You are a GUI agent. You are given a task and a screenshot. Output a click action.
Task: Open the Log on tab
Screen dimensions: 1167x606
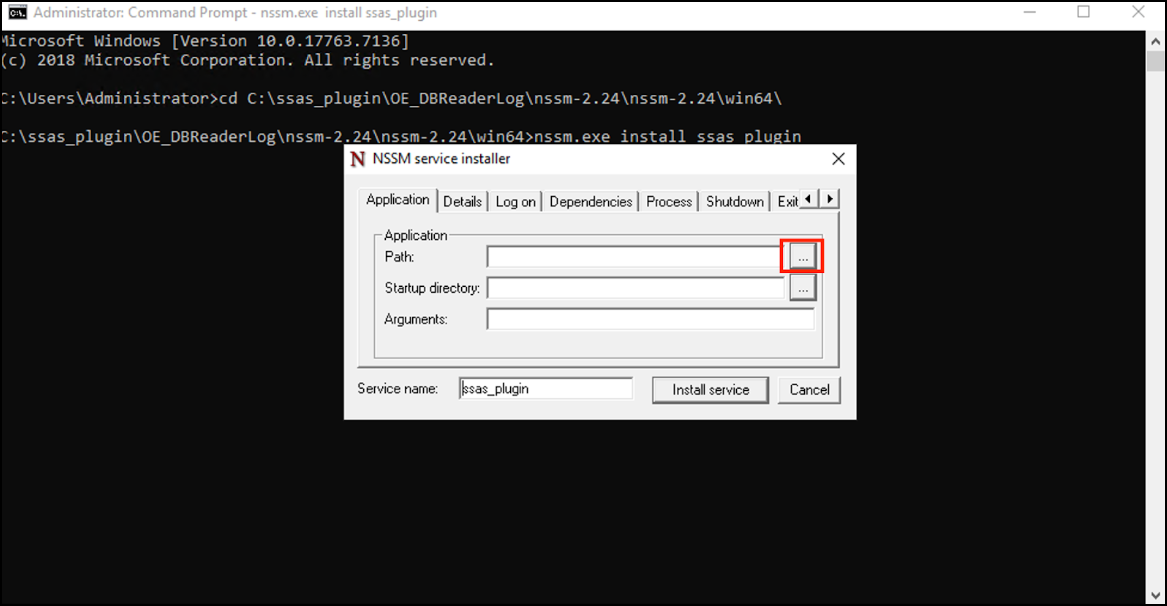[515, 202]
